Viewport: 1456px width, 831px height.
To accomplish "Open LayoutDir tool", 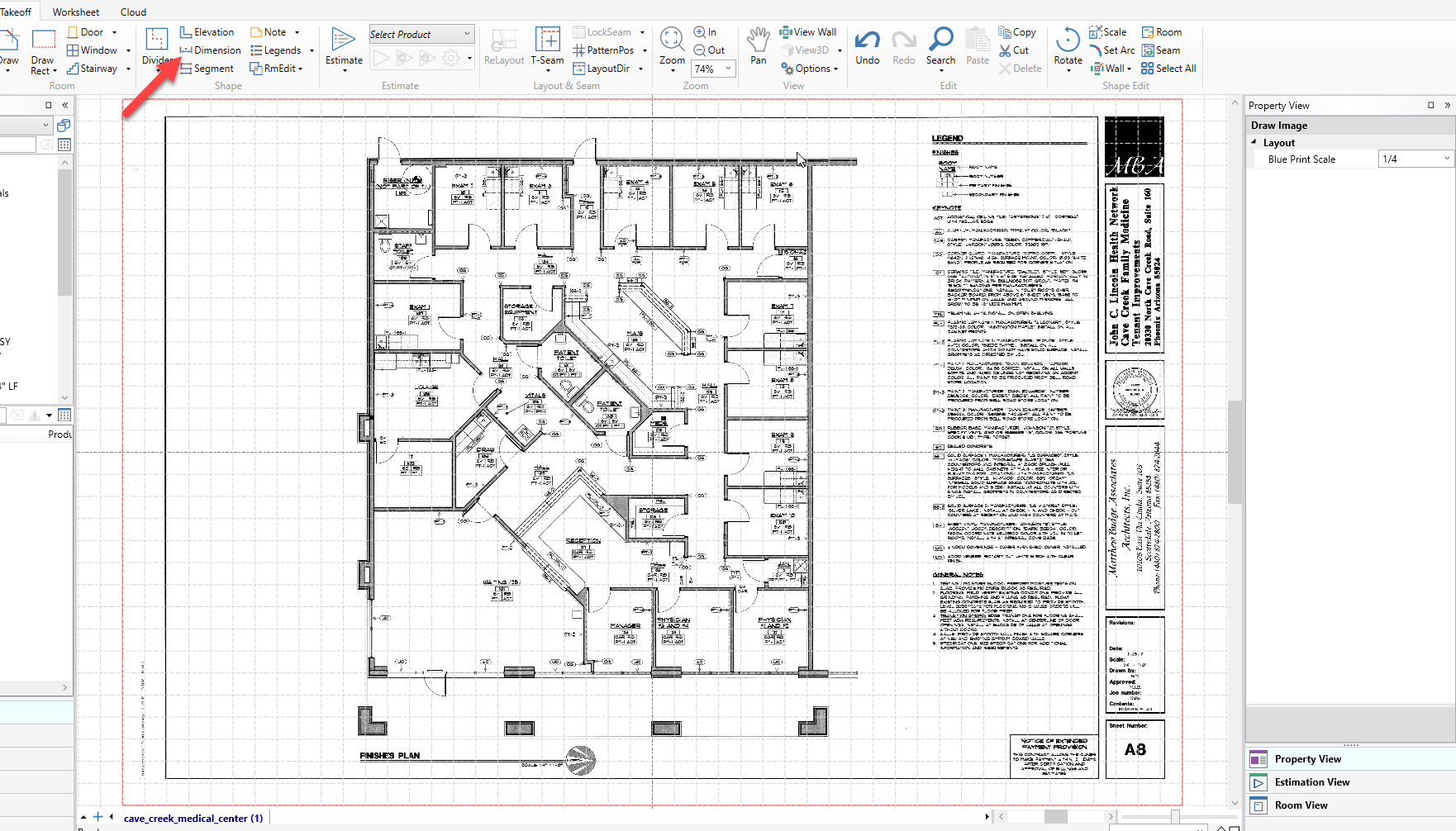I will (601, 69).
